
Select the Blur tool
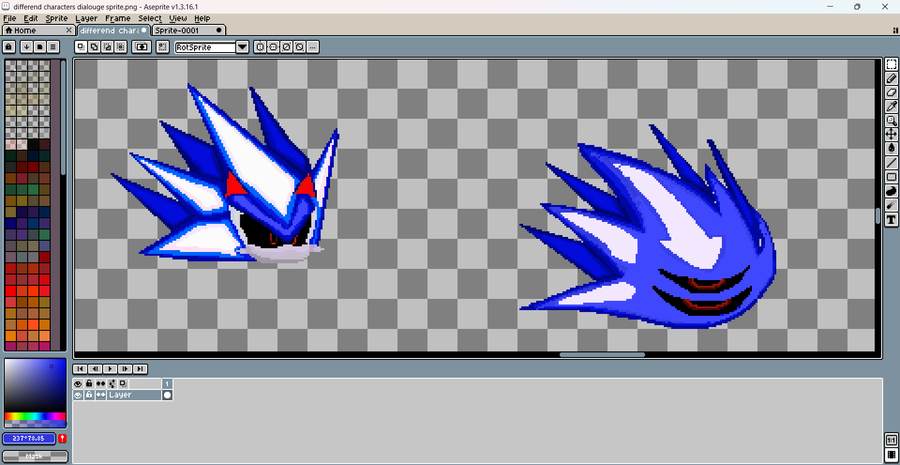[891, 205]
